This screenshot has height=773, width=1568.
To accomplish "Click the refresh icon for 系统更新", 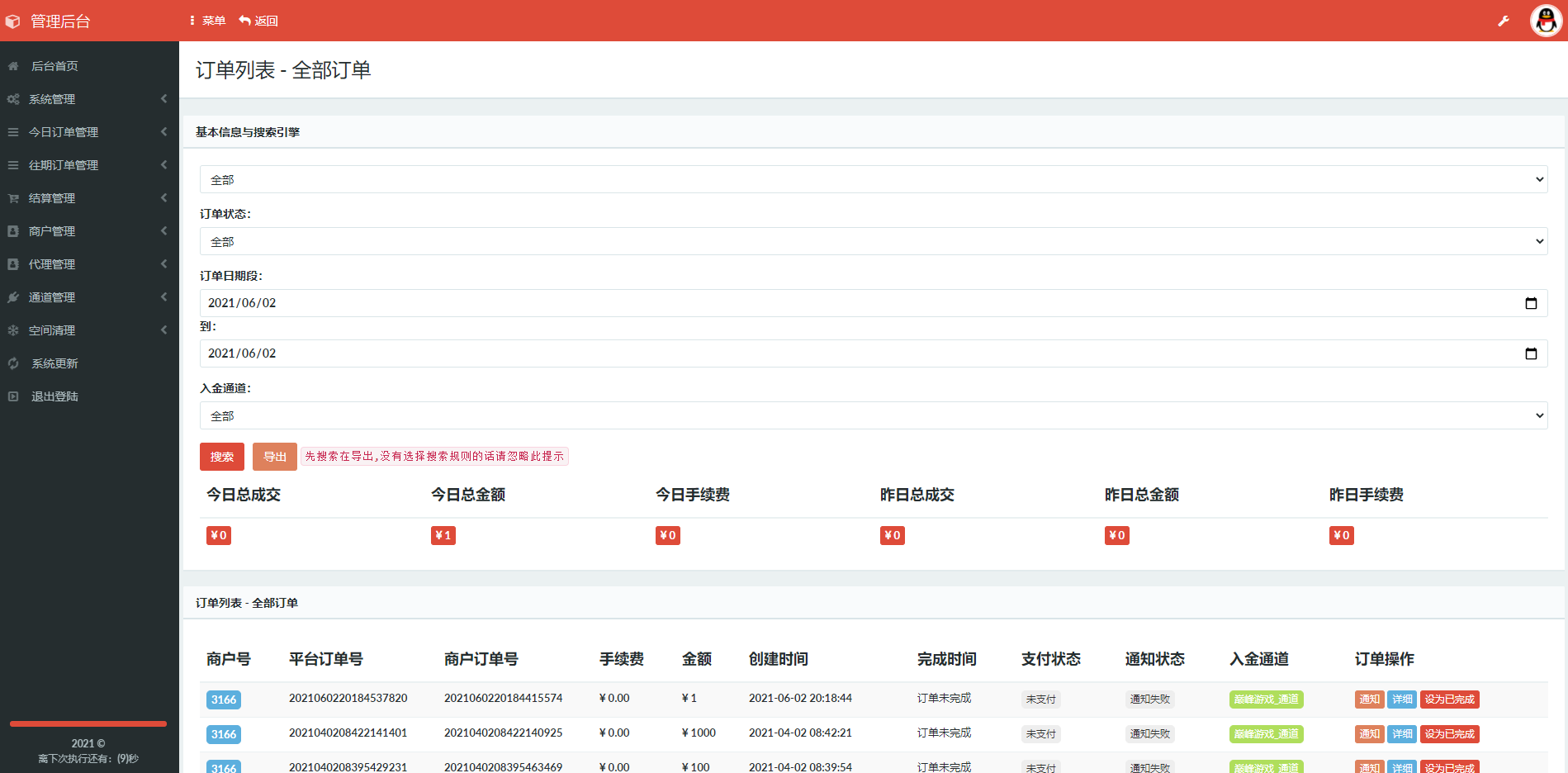I will (13, 363).
